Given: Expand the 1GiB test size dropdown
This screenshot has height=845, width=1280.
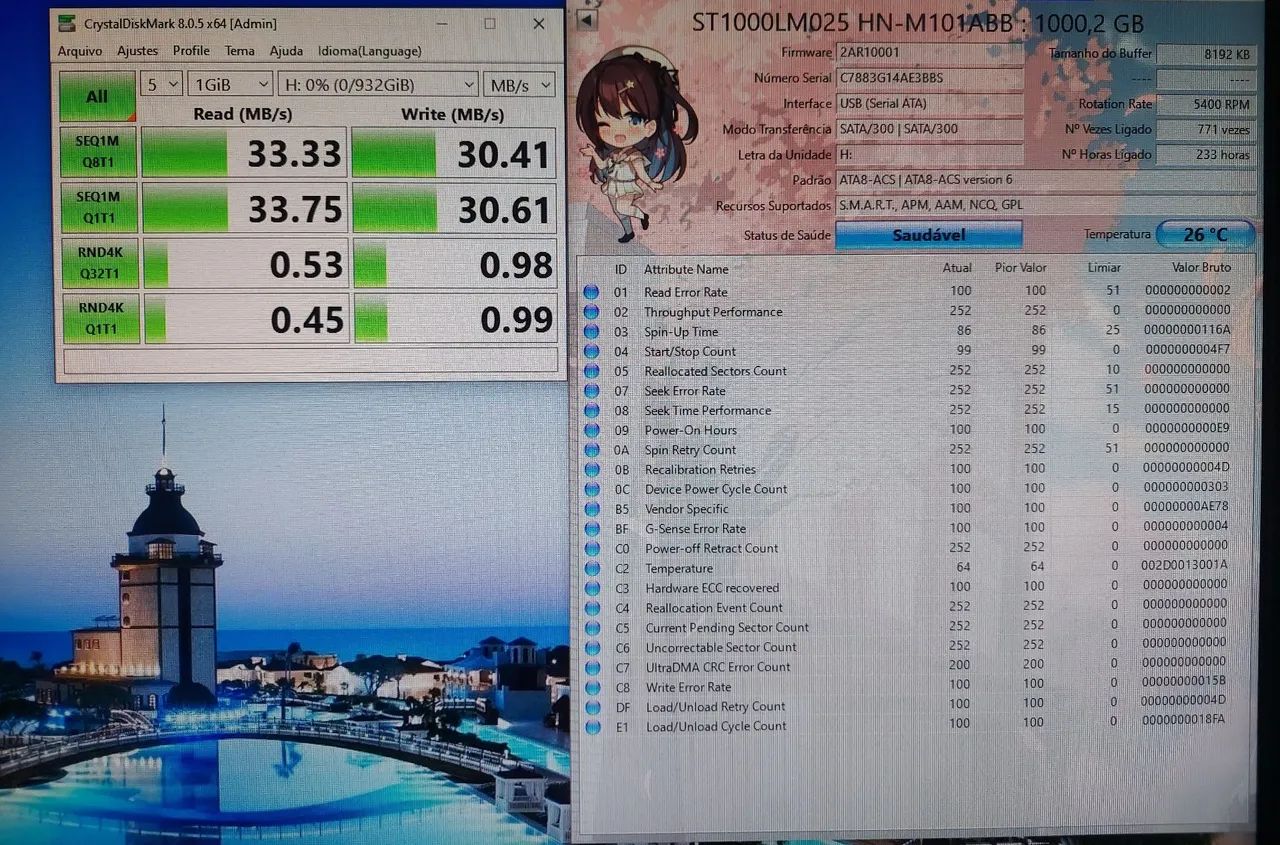Looking at the screenshot, I should tap(230, 85).
